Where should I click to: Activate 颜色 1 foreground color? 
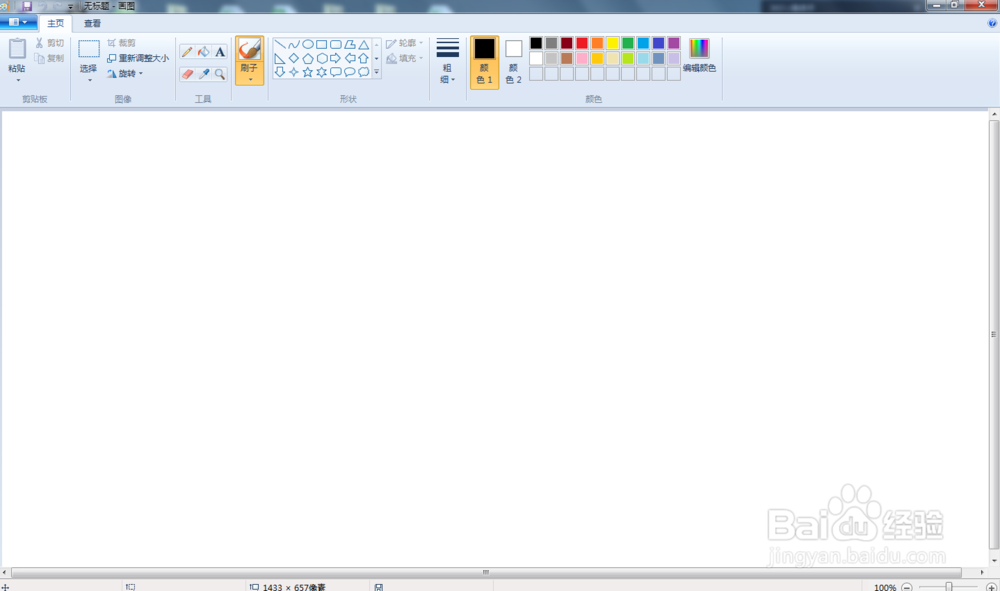coord(484,62)
